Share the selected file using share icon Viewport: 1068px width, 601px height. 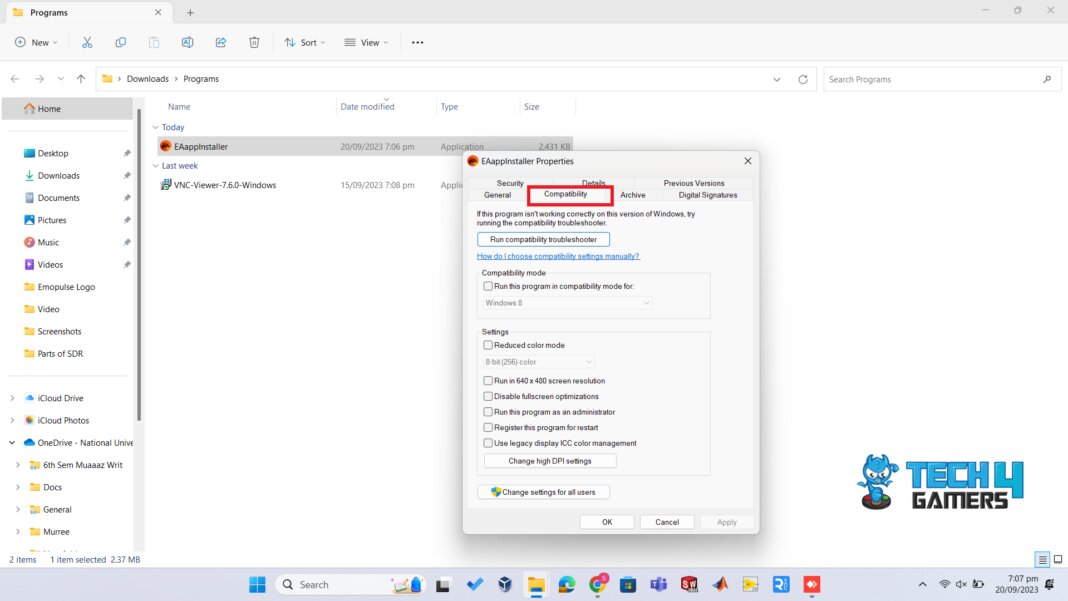coord(220,42)
